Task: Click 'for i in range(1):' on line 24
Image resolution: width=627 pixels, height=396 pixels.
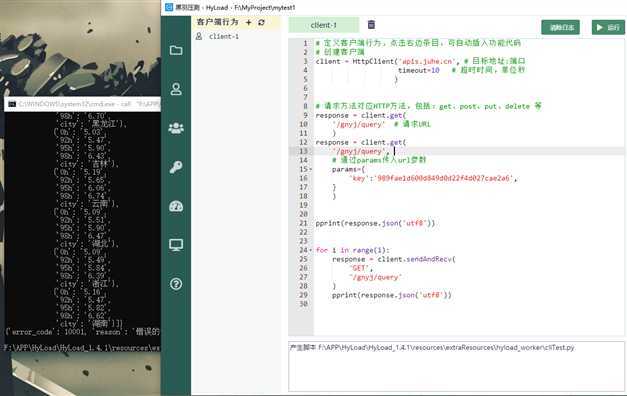Action: (352, 250)
